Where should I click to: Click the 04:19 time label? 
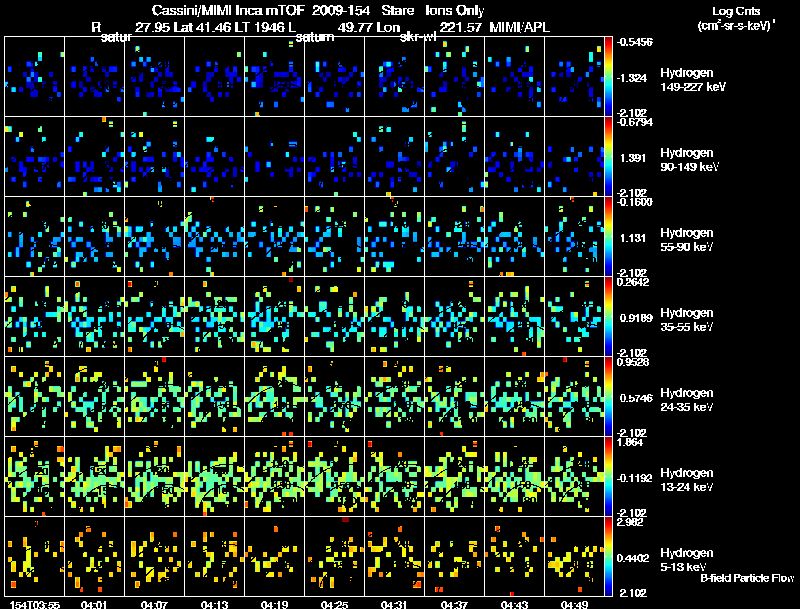tap(274, 605)
